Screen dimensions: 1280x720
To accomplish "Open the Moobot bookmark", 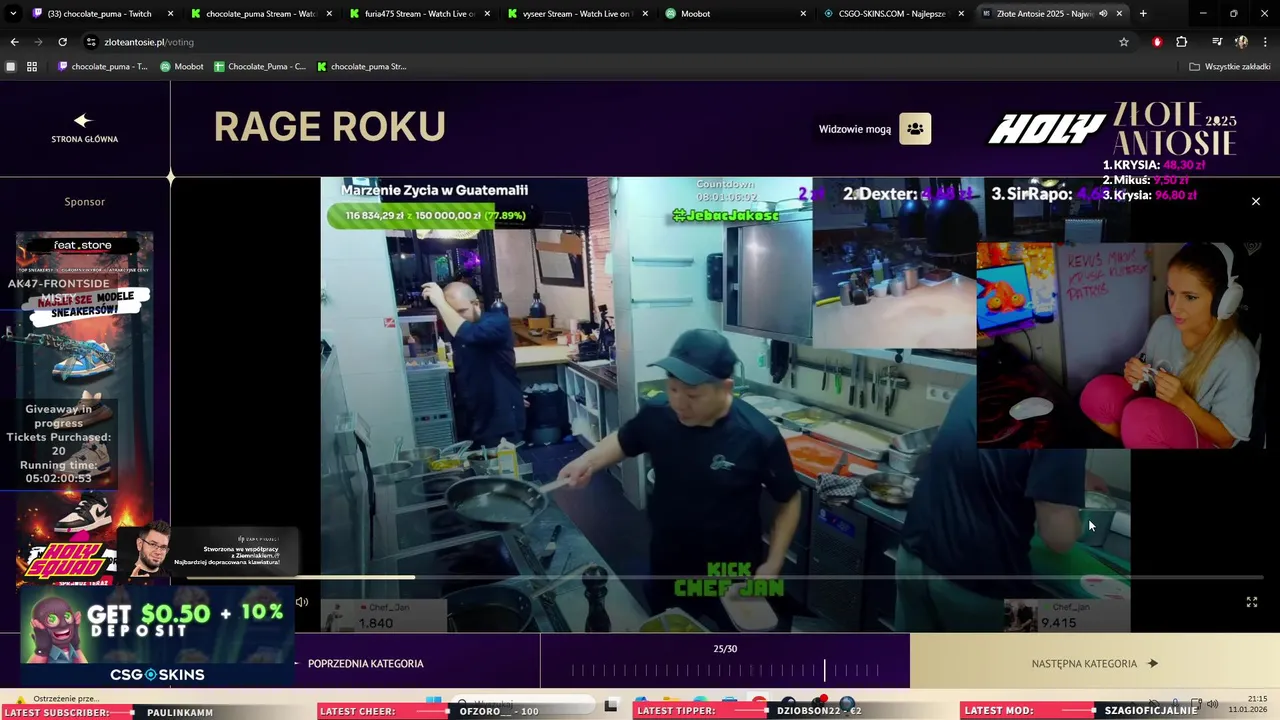I will [182, 67].
